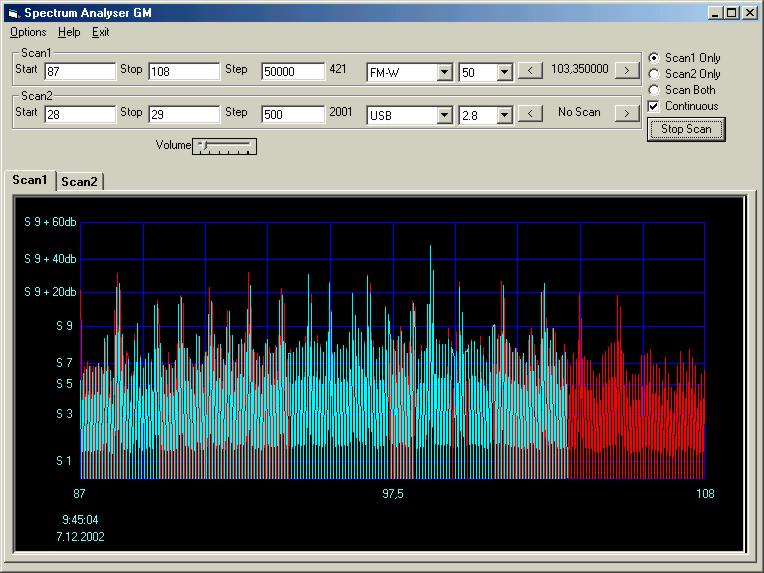Click the S 1 axis label
The height and width of the screenshot is (573, 764).
coord(64,460)
